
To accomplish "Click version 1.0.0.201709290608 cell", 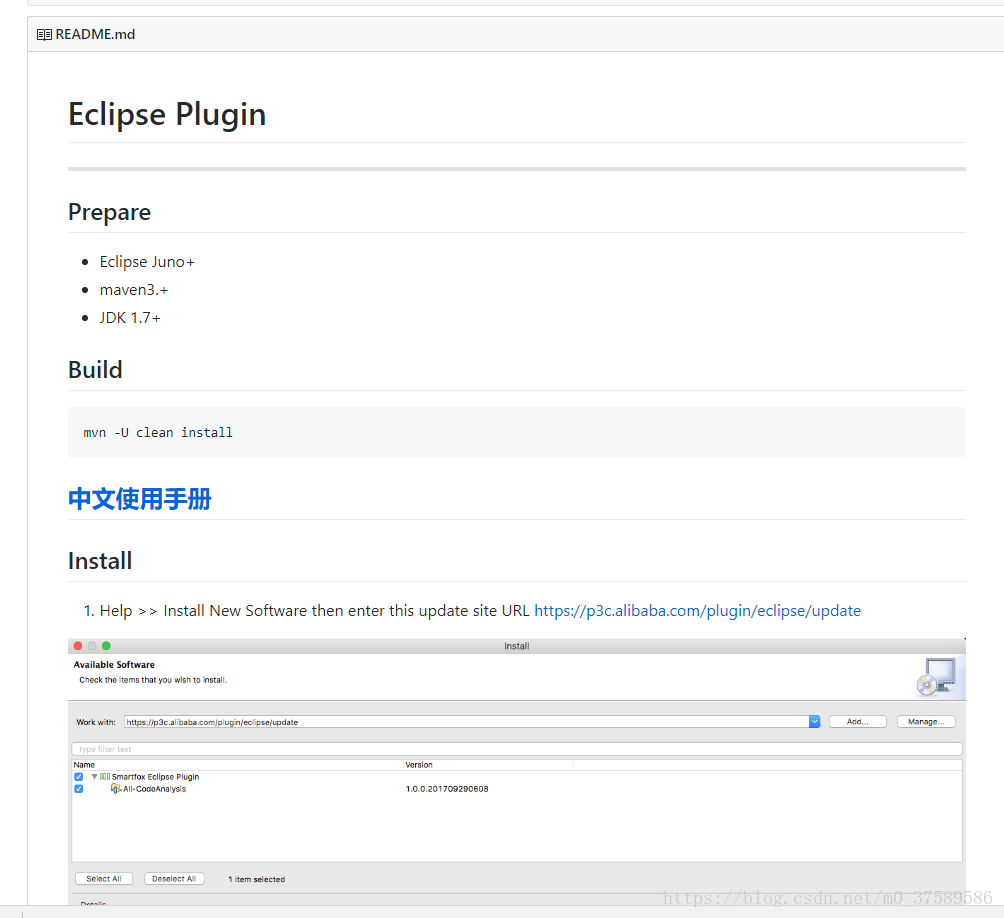I will point(447,789).
